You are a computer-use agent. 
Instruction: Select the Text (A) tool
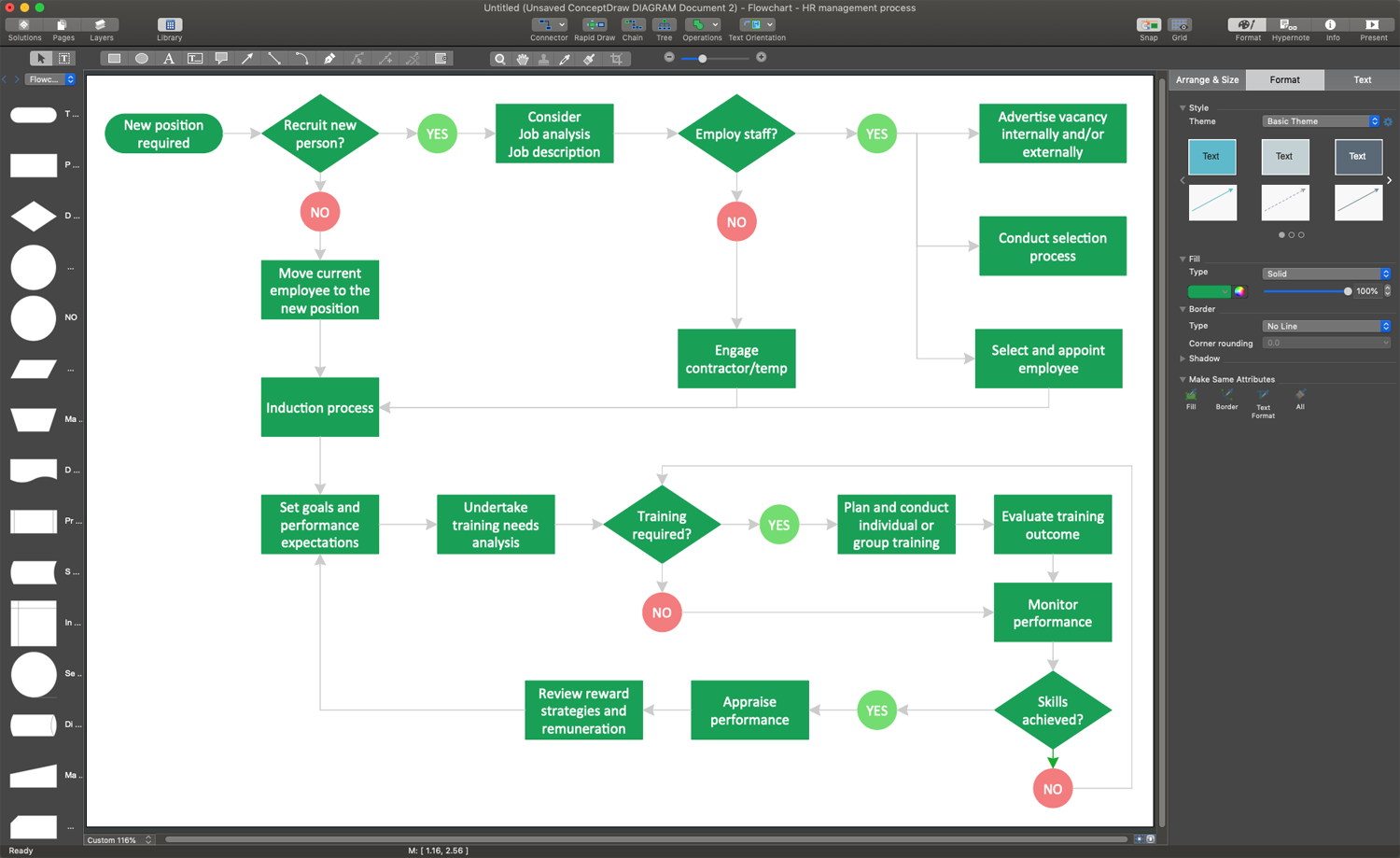click(x=168, y=58)
